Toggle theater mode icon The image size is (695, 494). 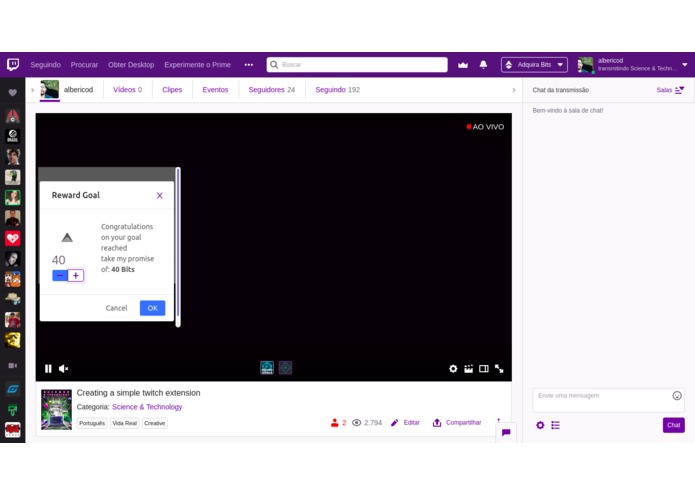484,369
